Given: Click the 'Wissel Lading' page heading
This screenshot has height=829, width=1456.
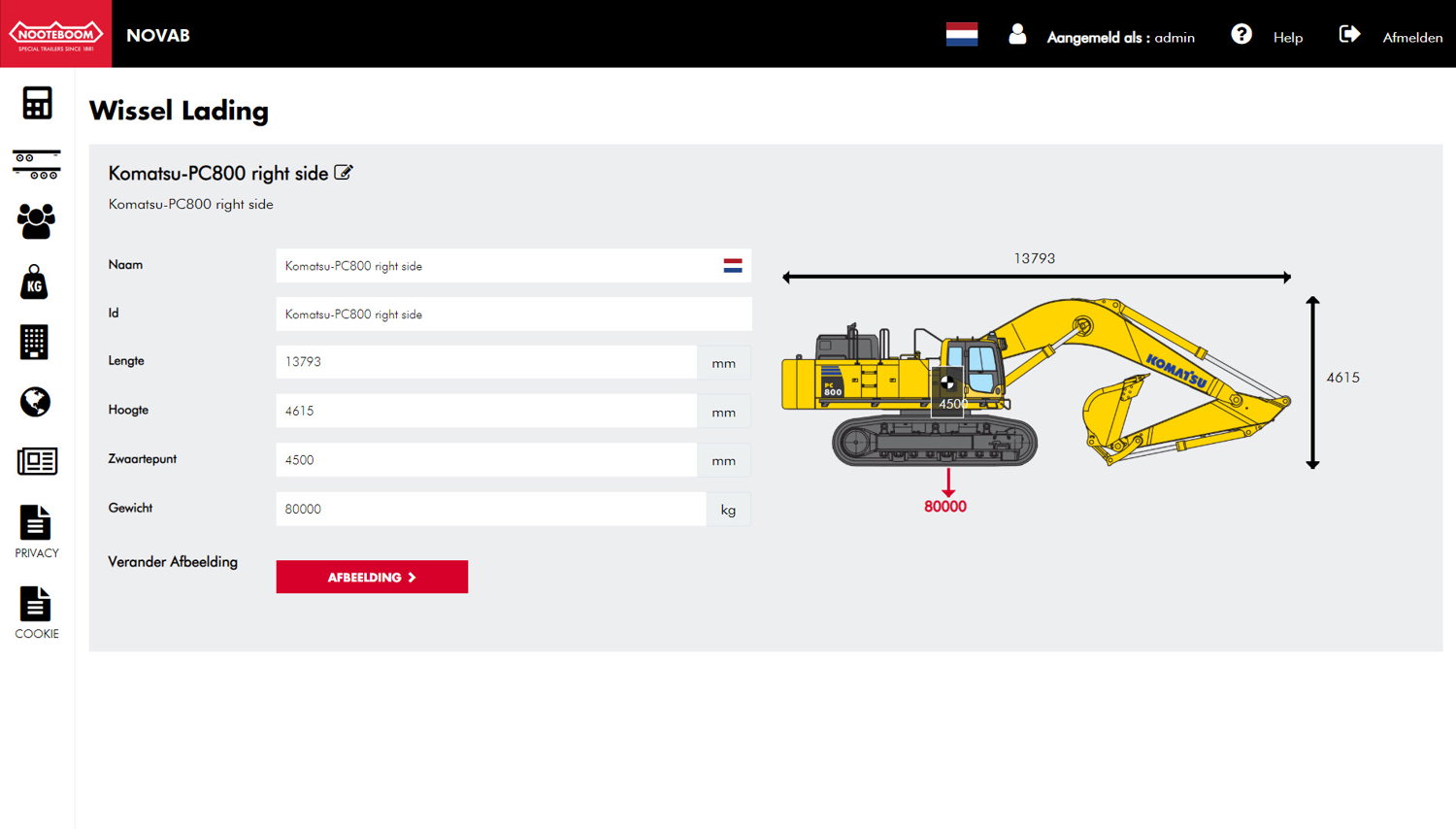Looking at the screenshot, I should pos(179,111).
